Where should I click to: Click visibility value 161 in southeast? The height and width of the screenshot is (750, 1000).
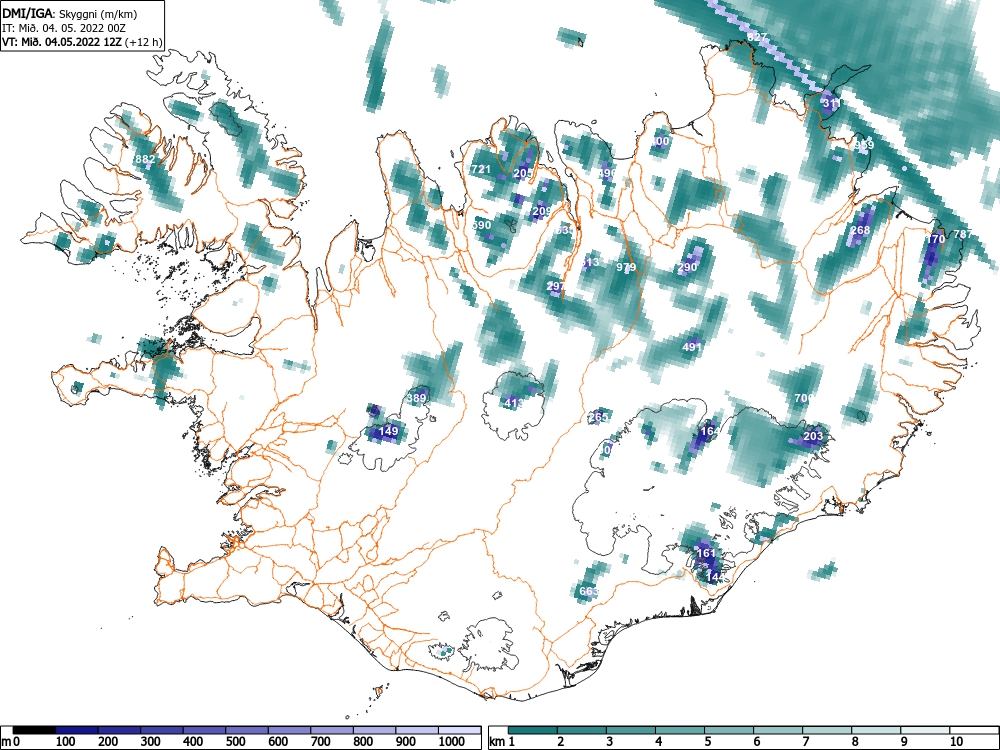tap(706, 553)
